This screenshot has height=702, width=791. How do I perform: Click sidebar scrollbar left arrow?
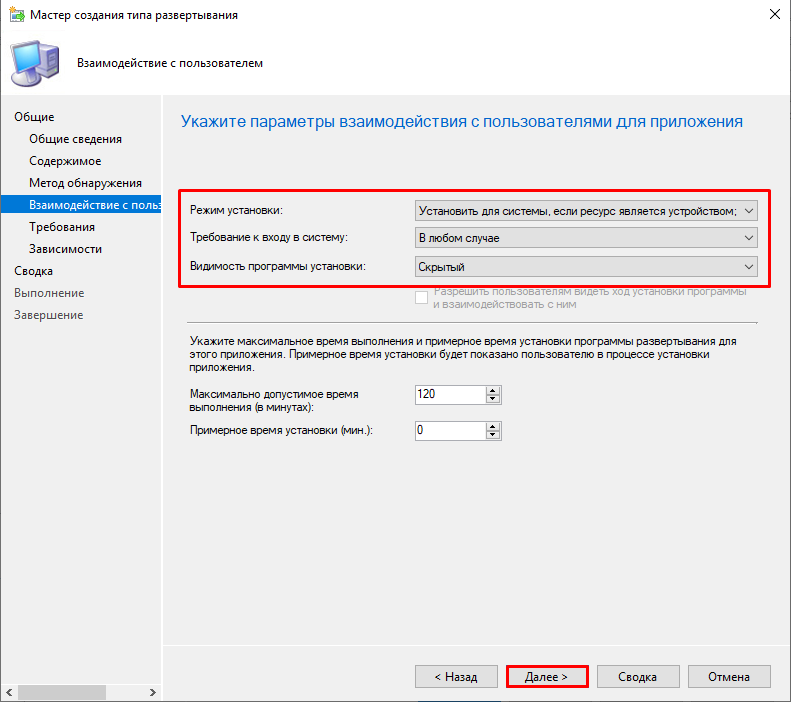(9, 692)
